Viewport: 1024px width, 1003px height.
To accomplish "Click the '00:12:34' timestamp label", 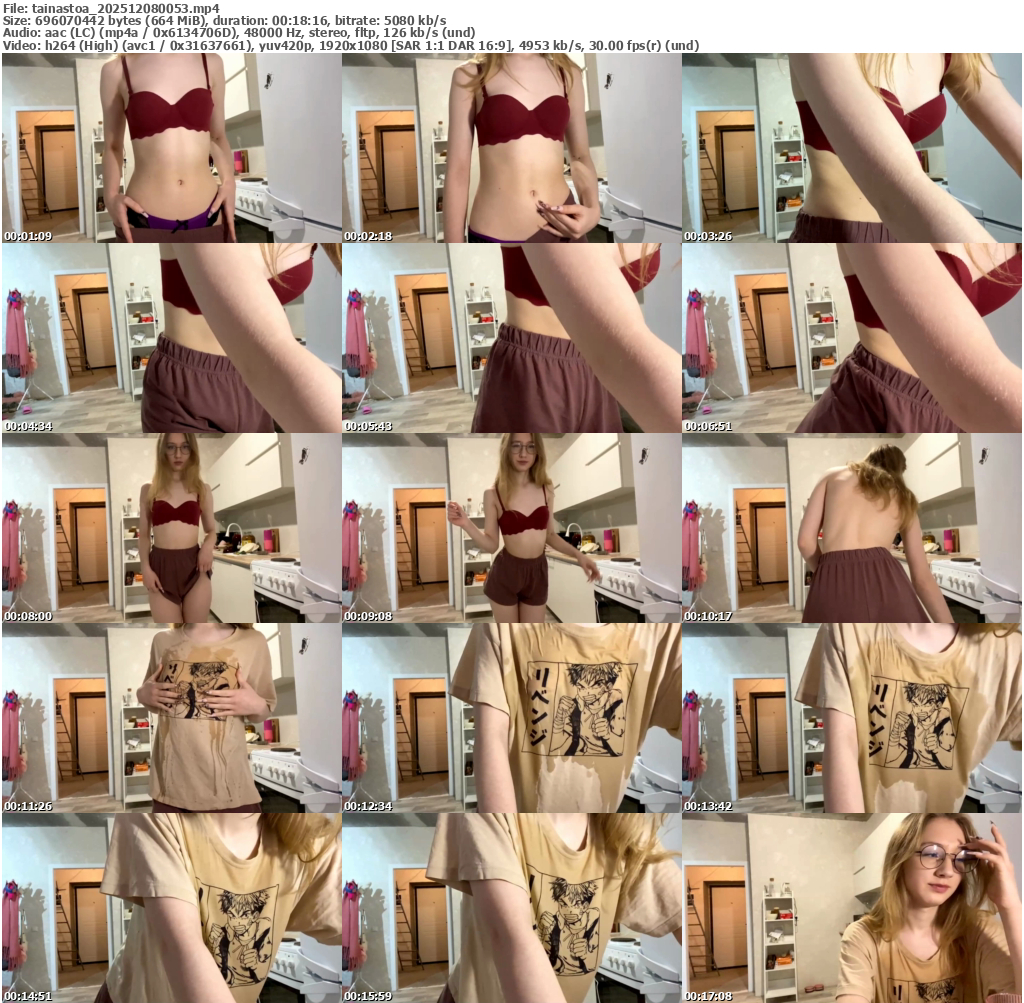I will [368, 806].
